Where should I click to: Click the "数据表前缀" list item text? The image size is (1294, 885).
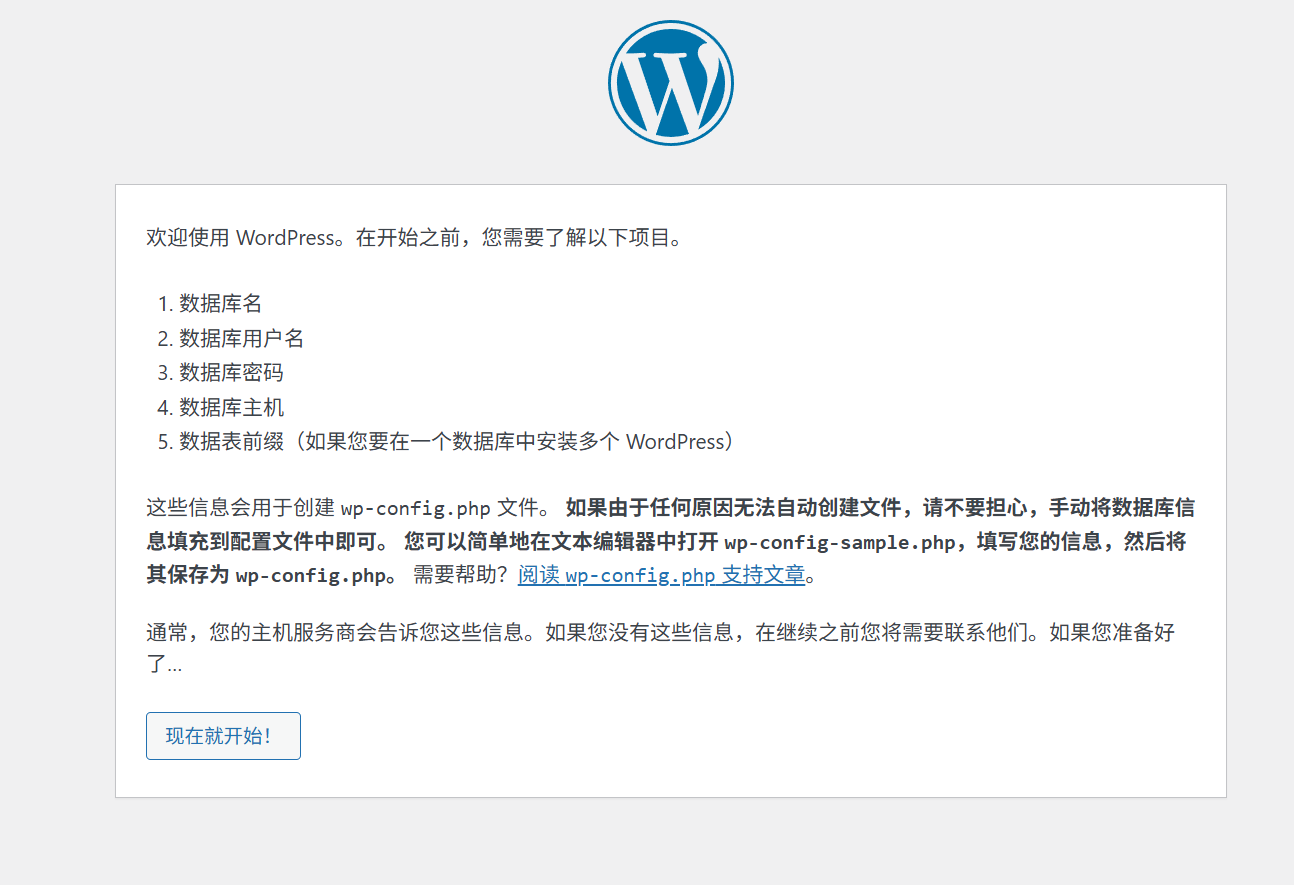pos(231,442)
